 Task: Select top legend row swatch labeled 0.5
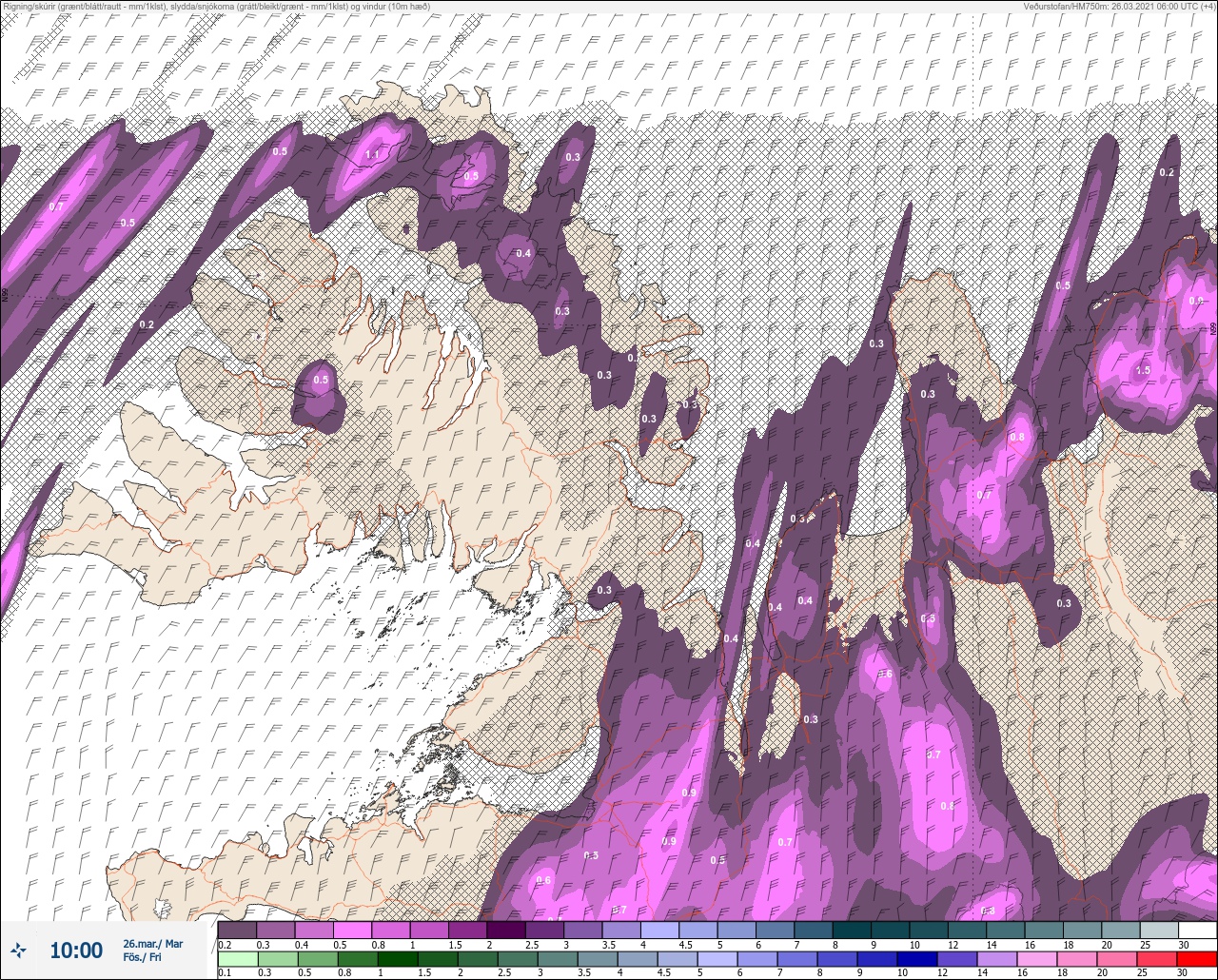tap(352, 930)
